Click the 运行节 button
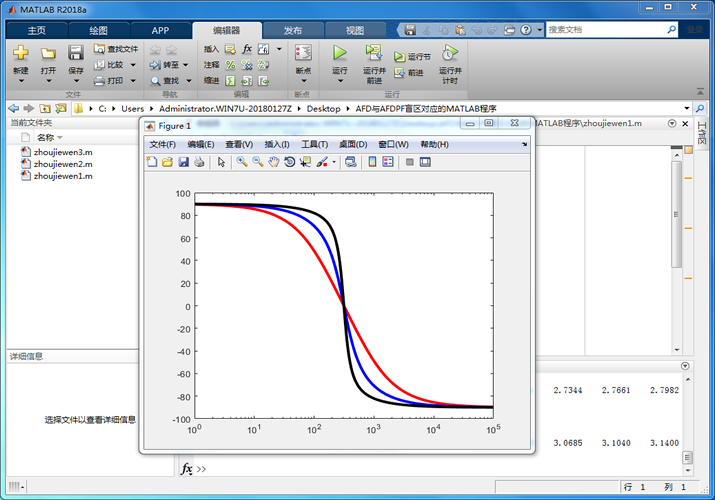Screen dimensions: 715x500 click(412, 57)
